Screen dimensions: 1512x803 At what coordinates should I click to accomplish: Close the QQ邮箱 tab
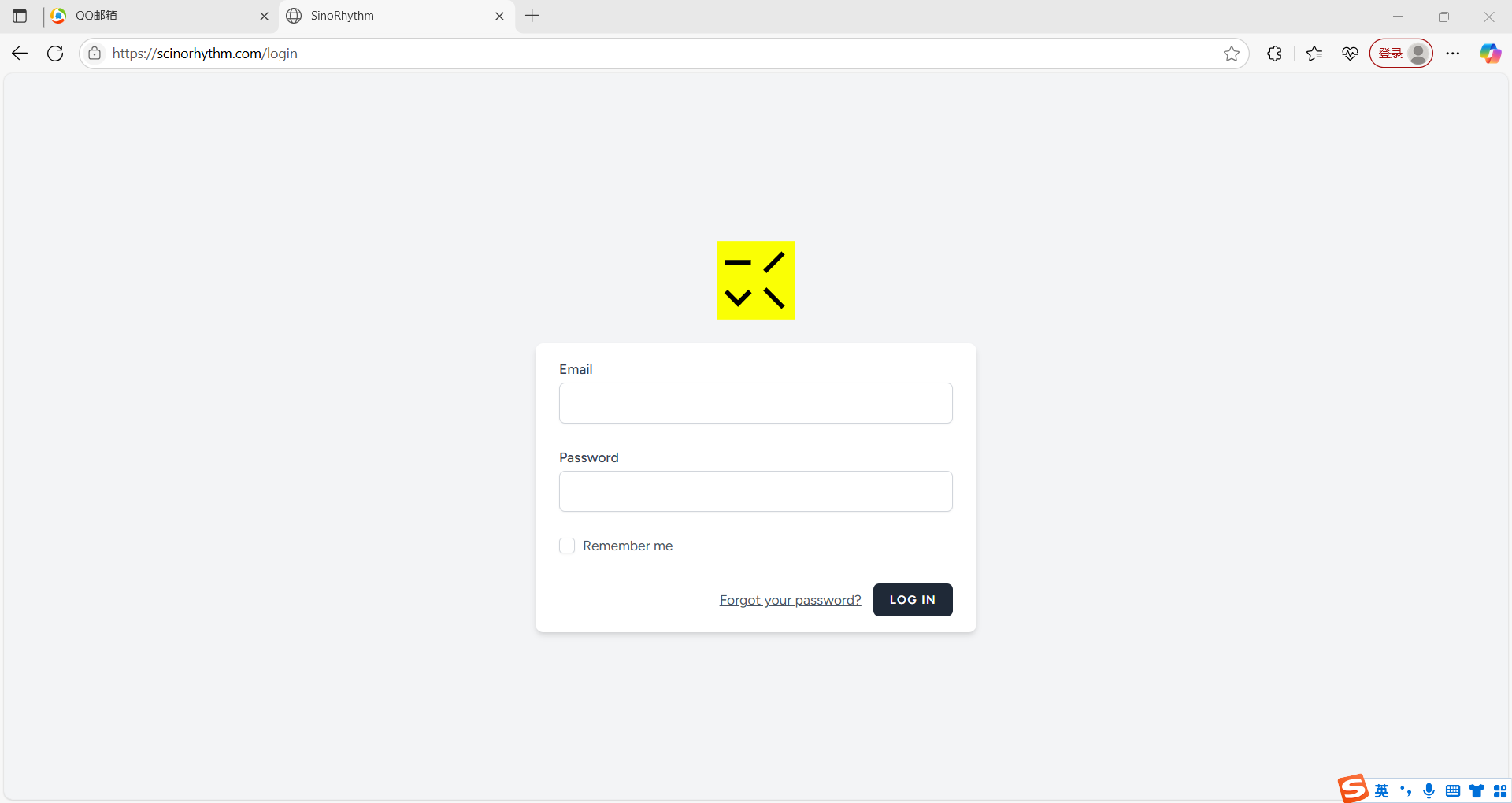[264, 16]
